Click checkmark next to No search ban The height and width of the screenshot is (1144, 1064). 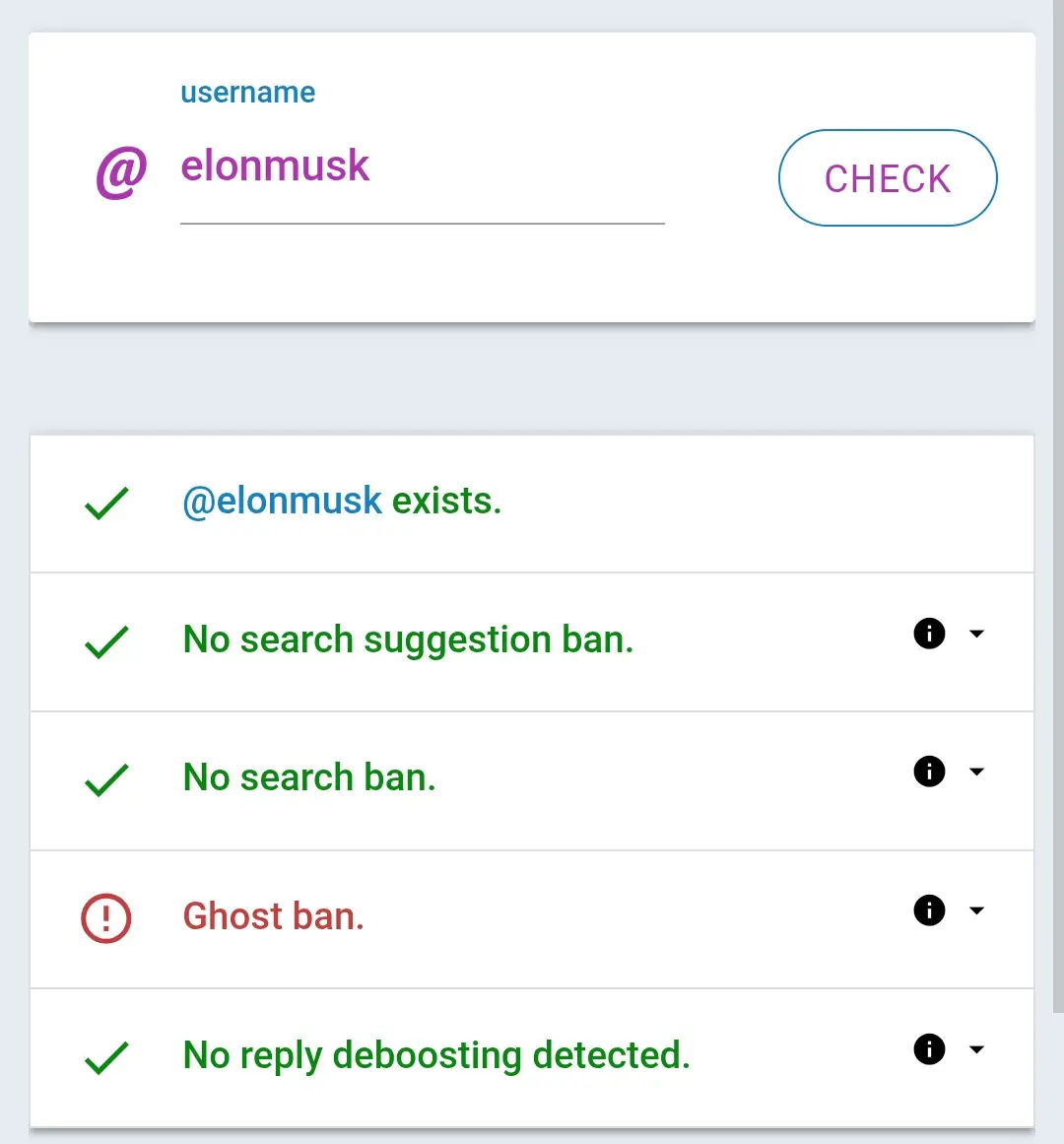pyautogui.click(x=106, y=779)
